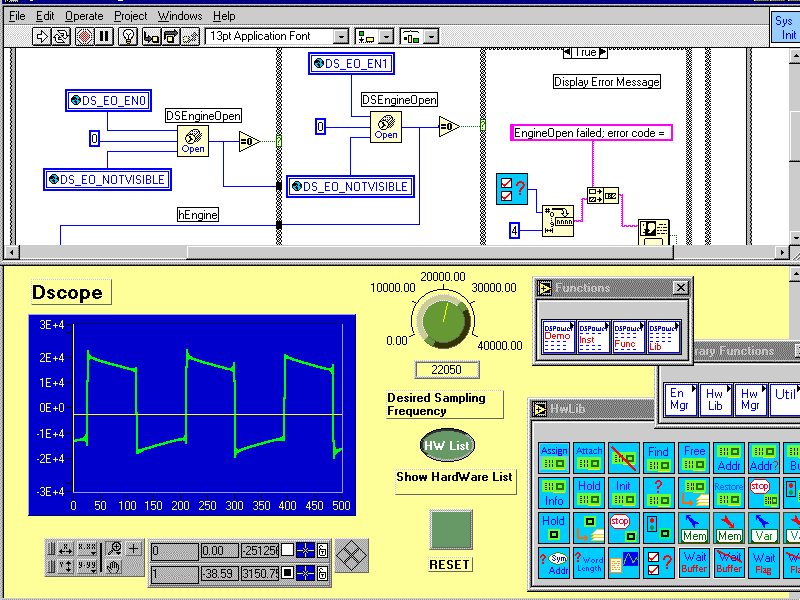
Task: Select the Wait Flag function icon
Action: click(x=764, y=563)
